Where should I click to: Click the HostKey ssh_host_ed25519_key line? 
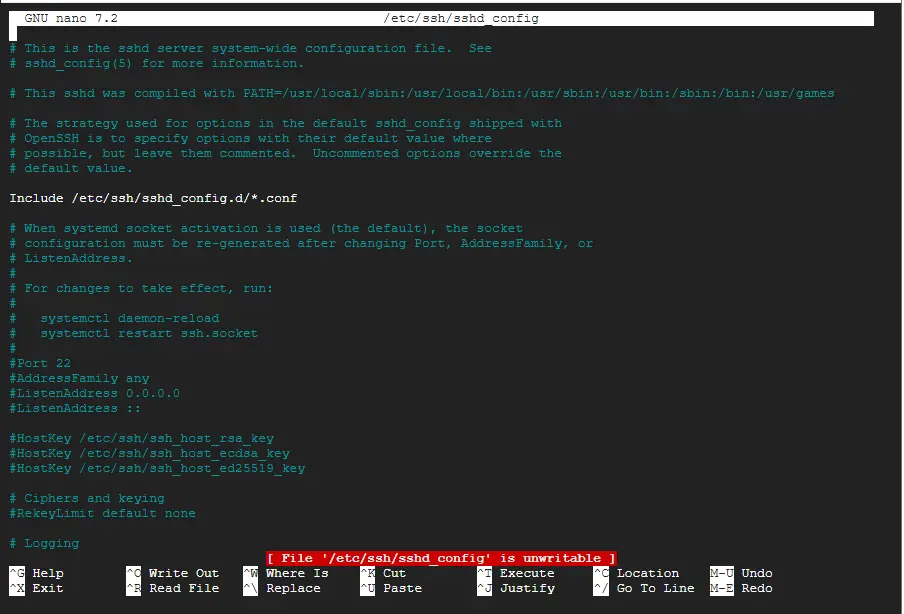[157, 468]
